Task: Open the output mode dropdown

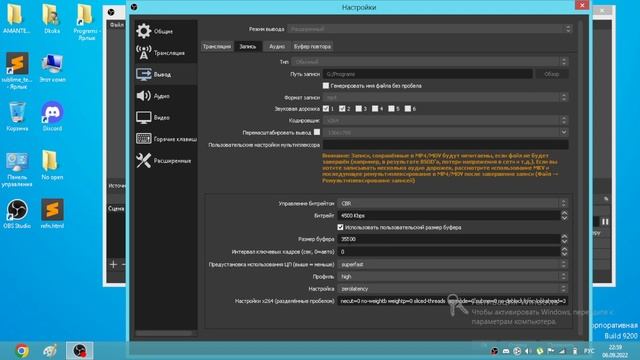Action: click(429, 29)
